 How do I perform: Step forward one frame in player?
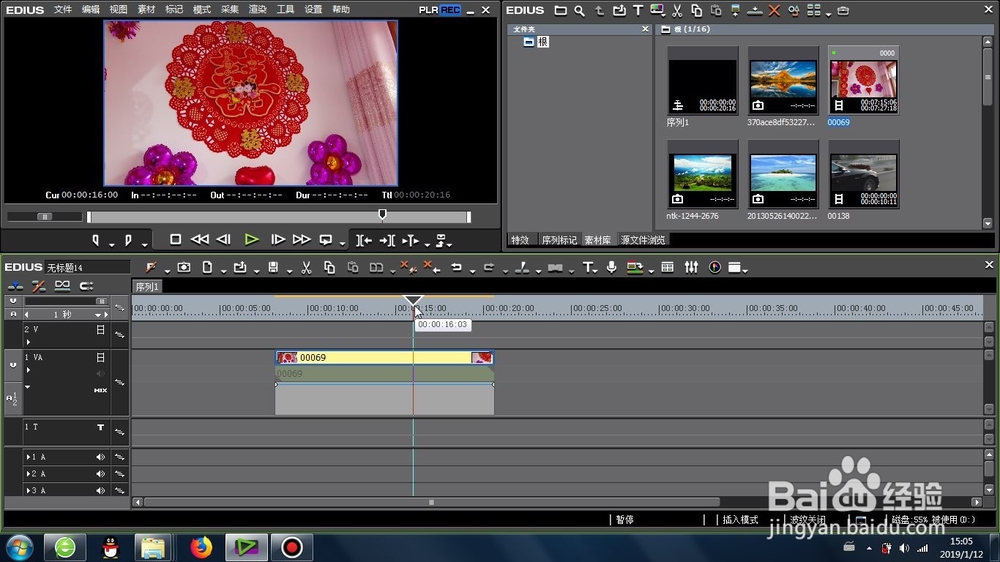tap(278, 239)
